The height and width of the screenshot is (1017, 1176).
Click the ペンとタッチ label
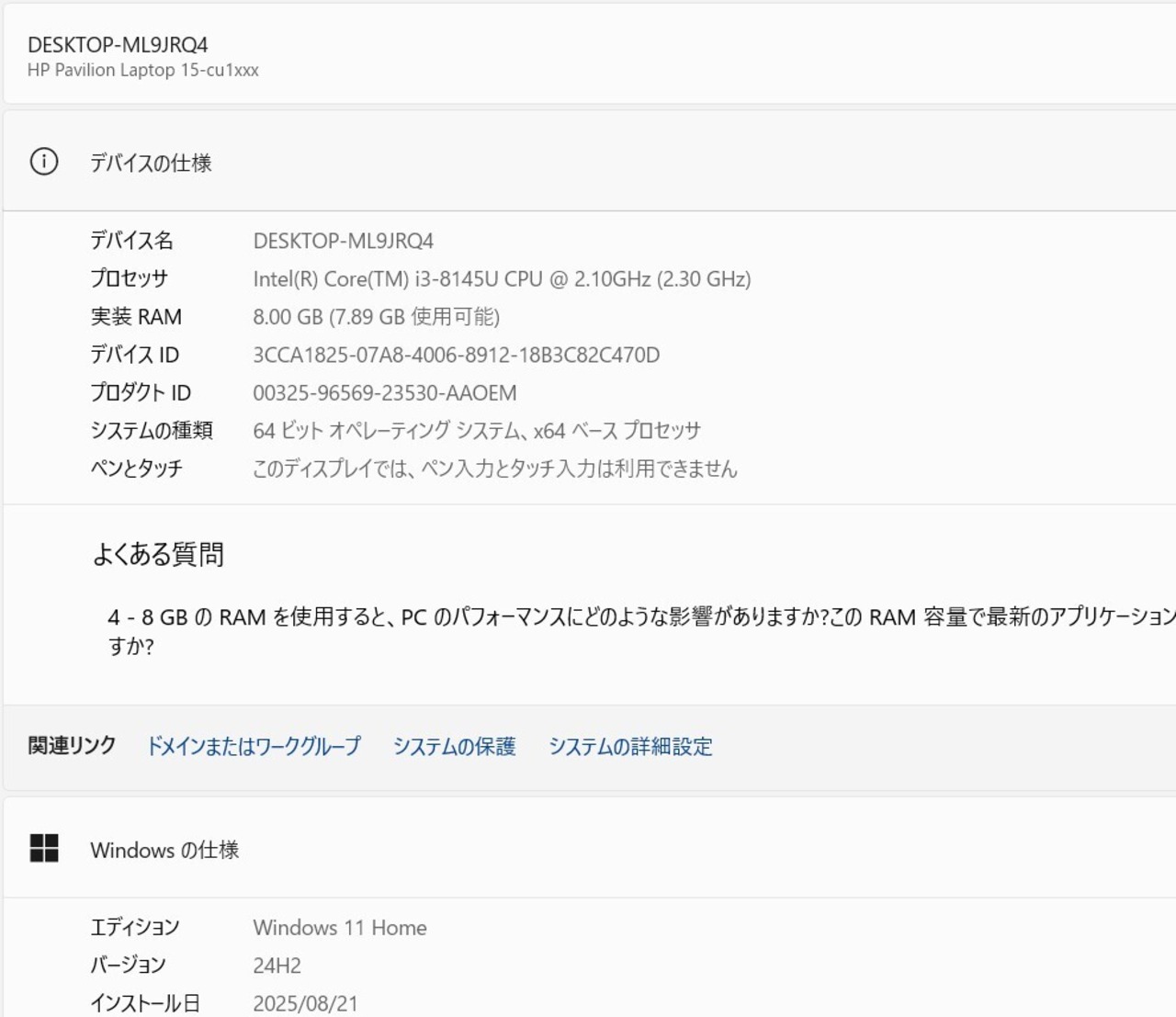pos(137,469)
